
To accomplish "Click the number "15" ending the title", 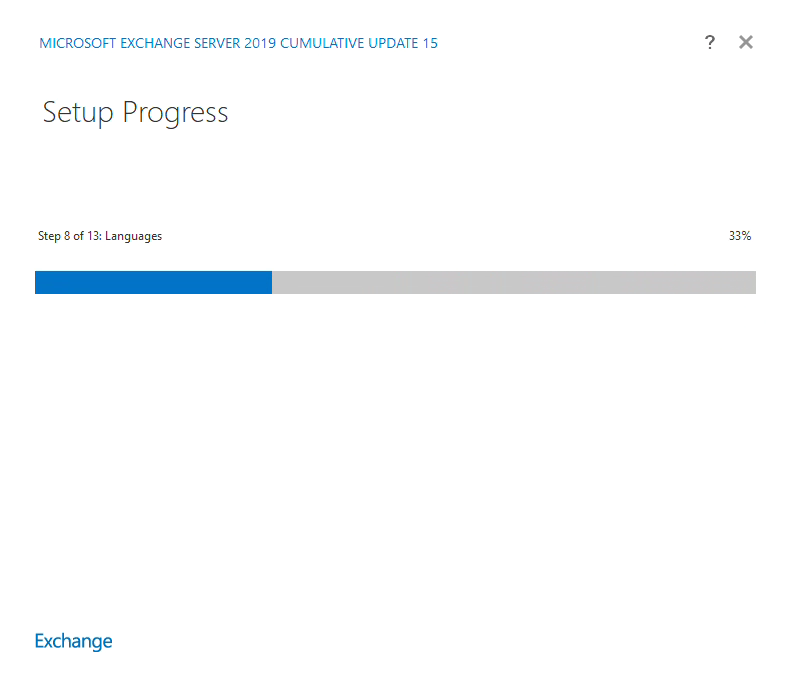I will (429, 43).
